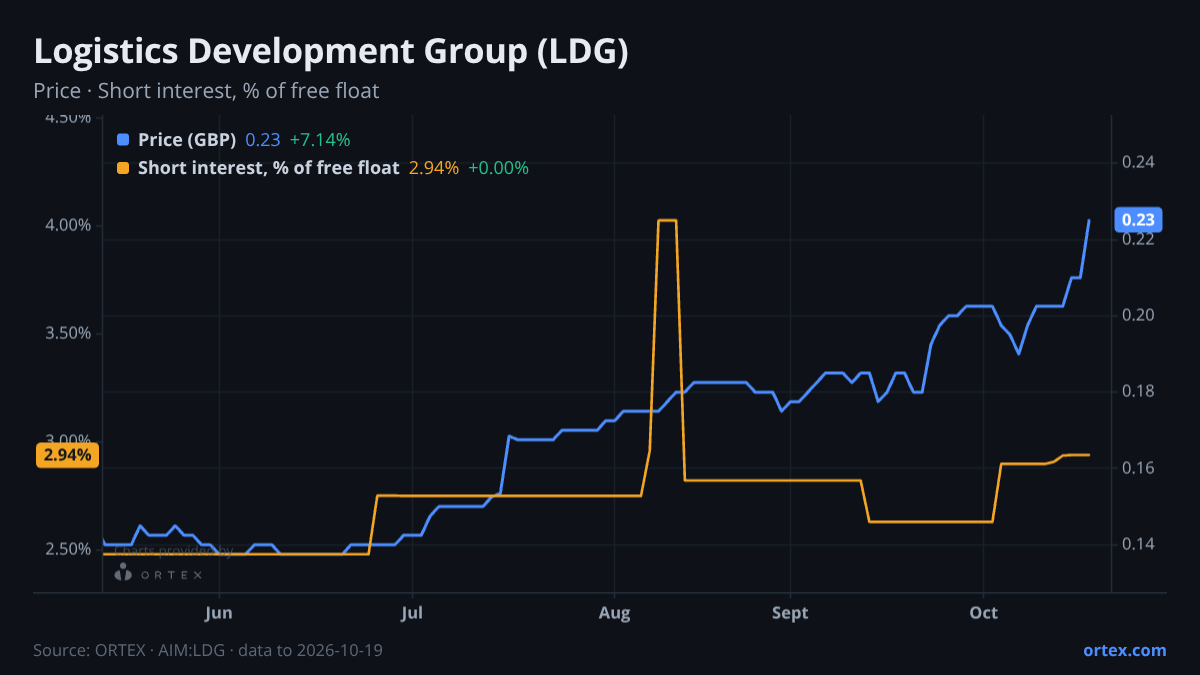Click the Source: ORTEX · AIM:LDG footer text

(208, 650)
